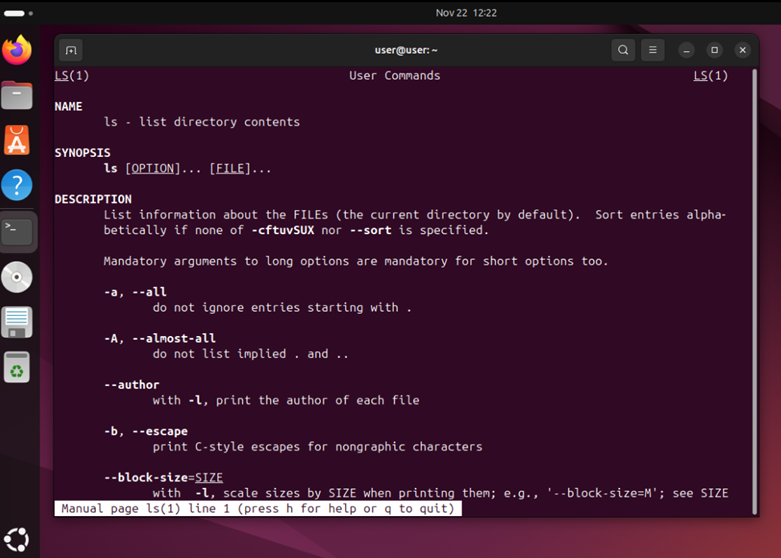Minimize the terminal window
This screenshot has height=558, width=781.
[x=686, y=50]
